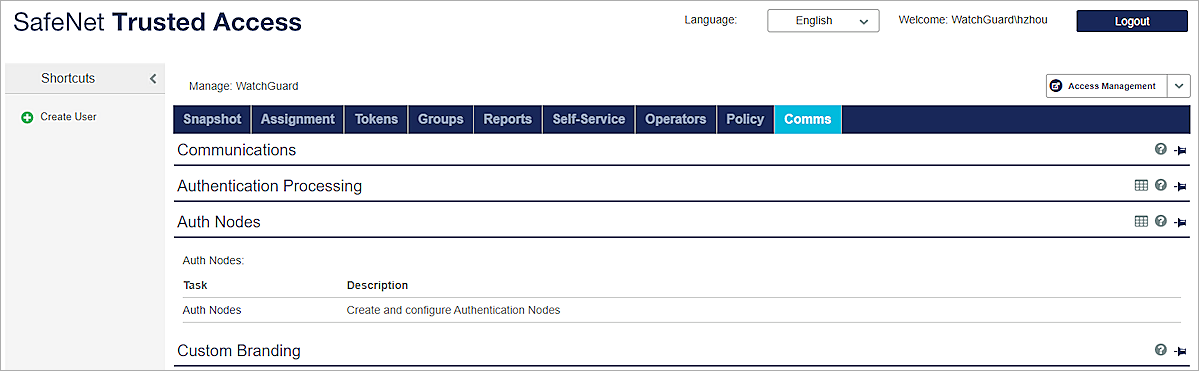
Task: Open the table icon for Auth Nodes
Action: [1141, 221]
